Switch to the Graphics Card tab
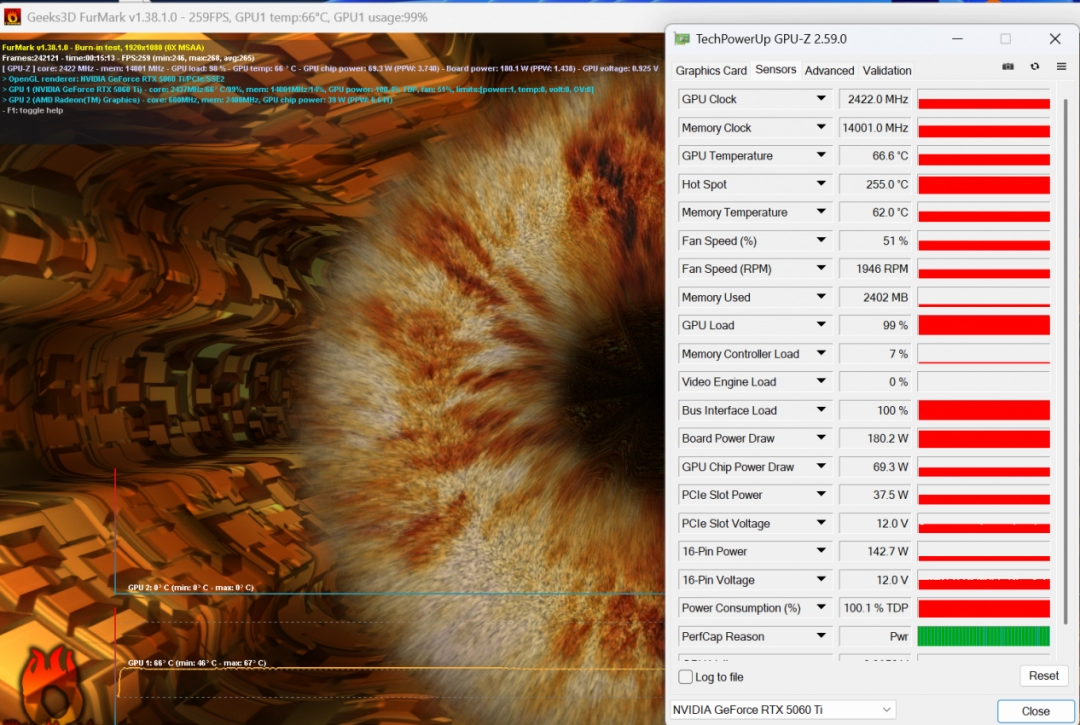 tap(711, 71)
